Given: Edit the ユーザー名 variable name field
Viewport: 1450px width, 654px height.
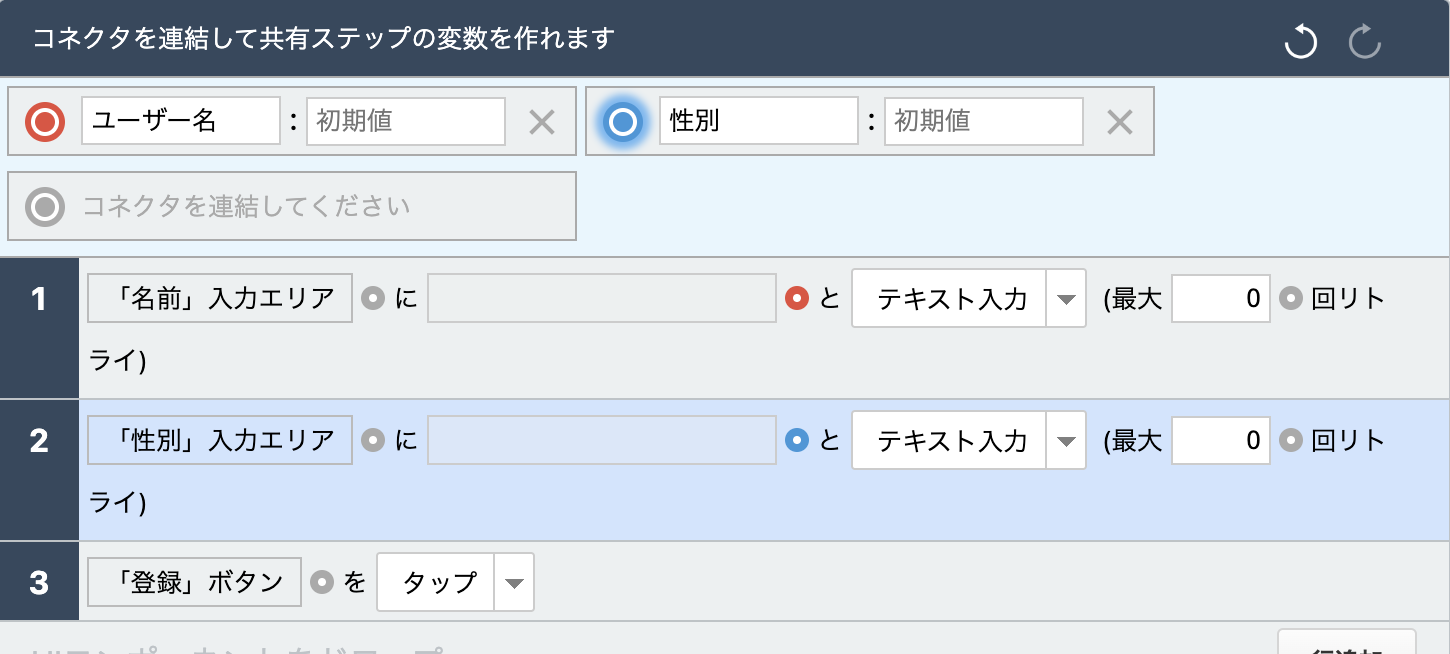Looking at the screenshot, I should pyautogui.click(x=181, y=121).
